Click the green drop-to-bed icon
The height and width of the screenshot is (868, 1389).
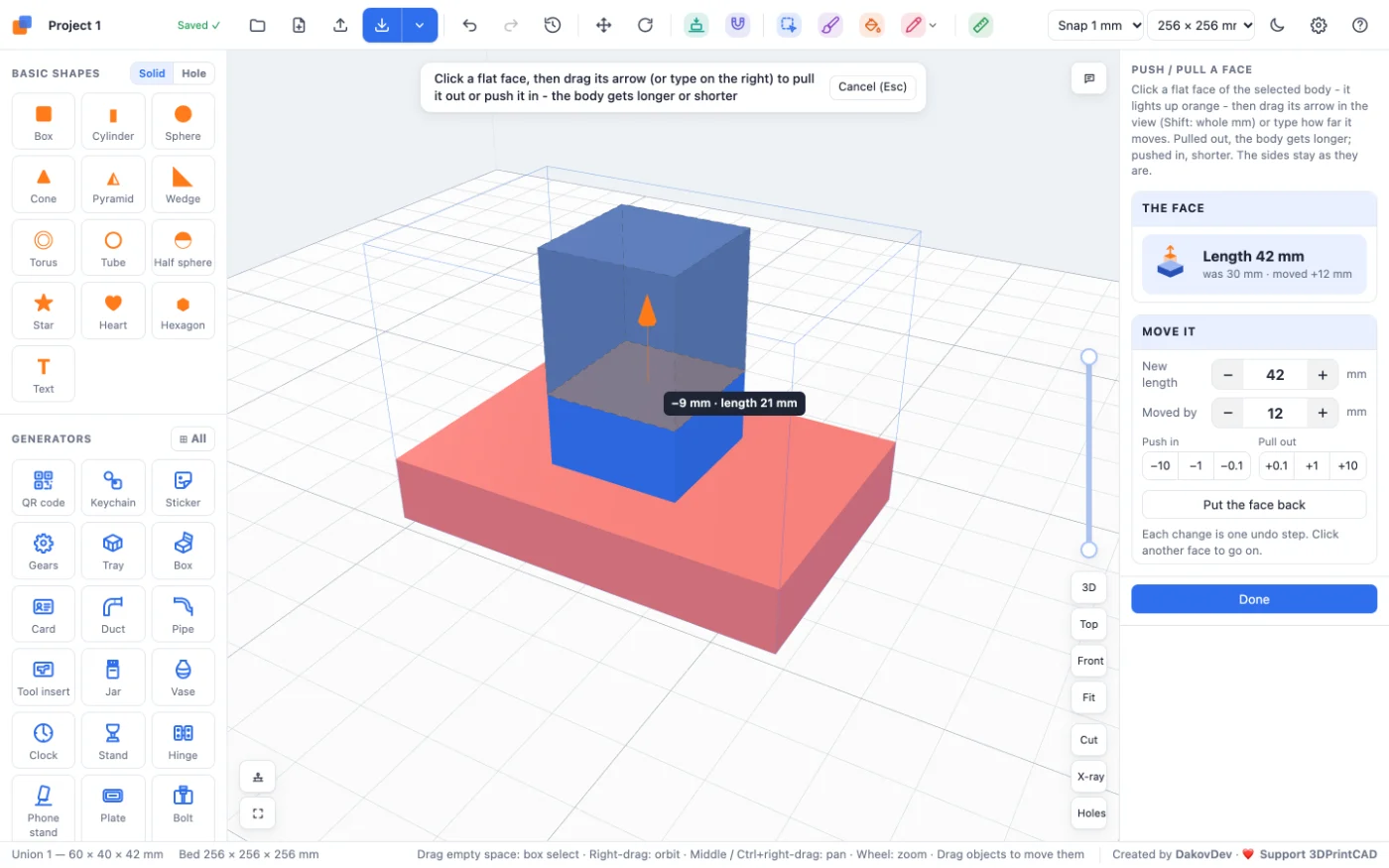coord(696,25)
